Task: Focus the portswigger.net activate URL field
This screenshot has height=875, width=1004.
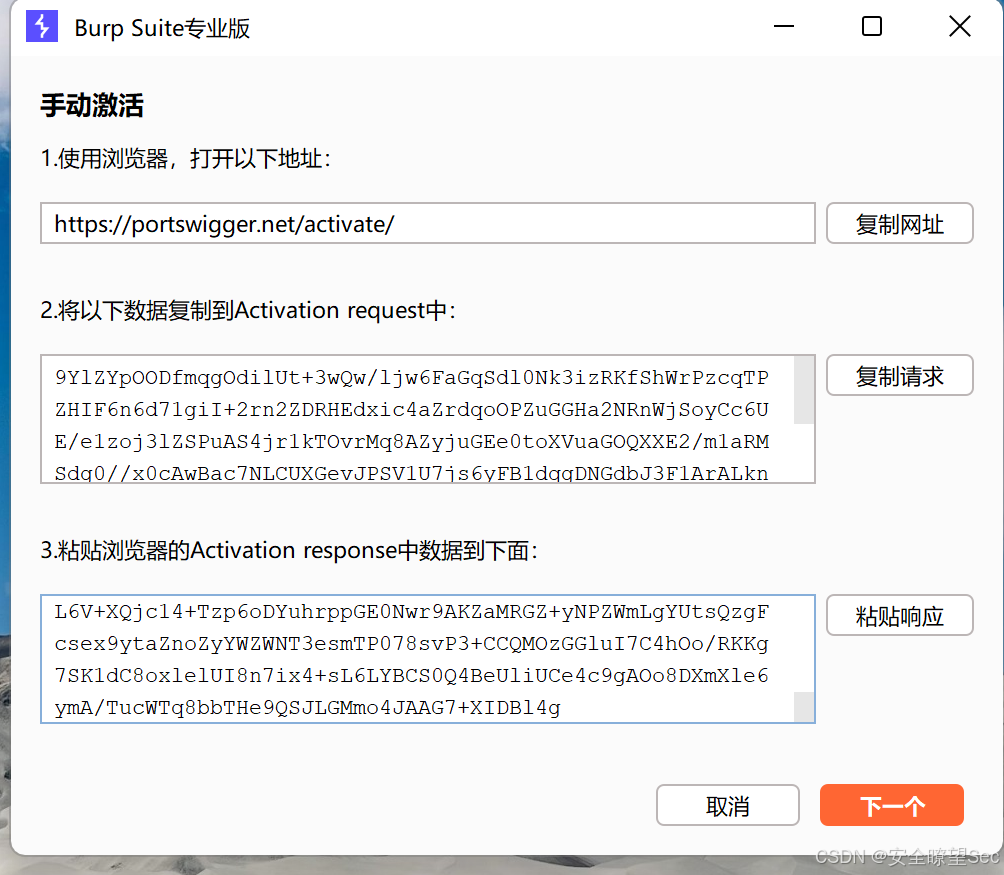Action: (428, 223)
